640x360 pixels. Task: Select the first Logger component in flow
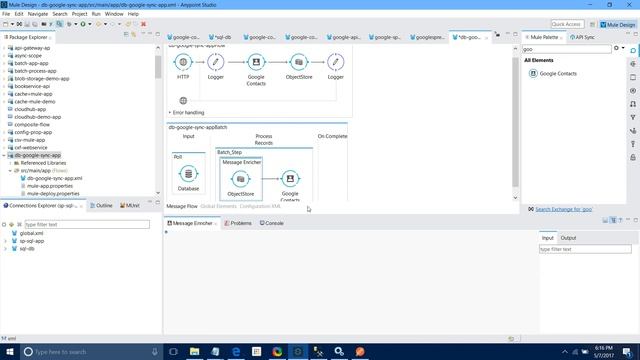216,62
